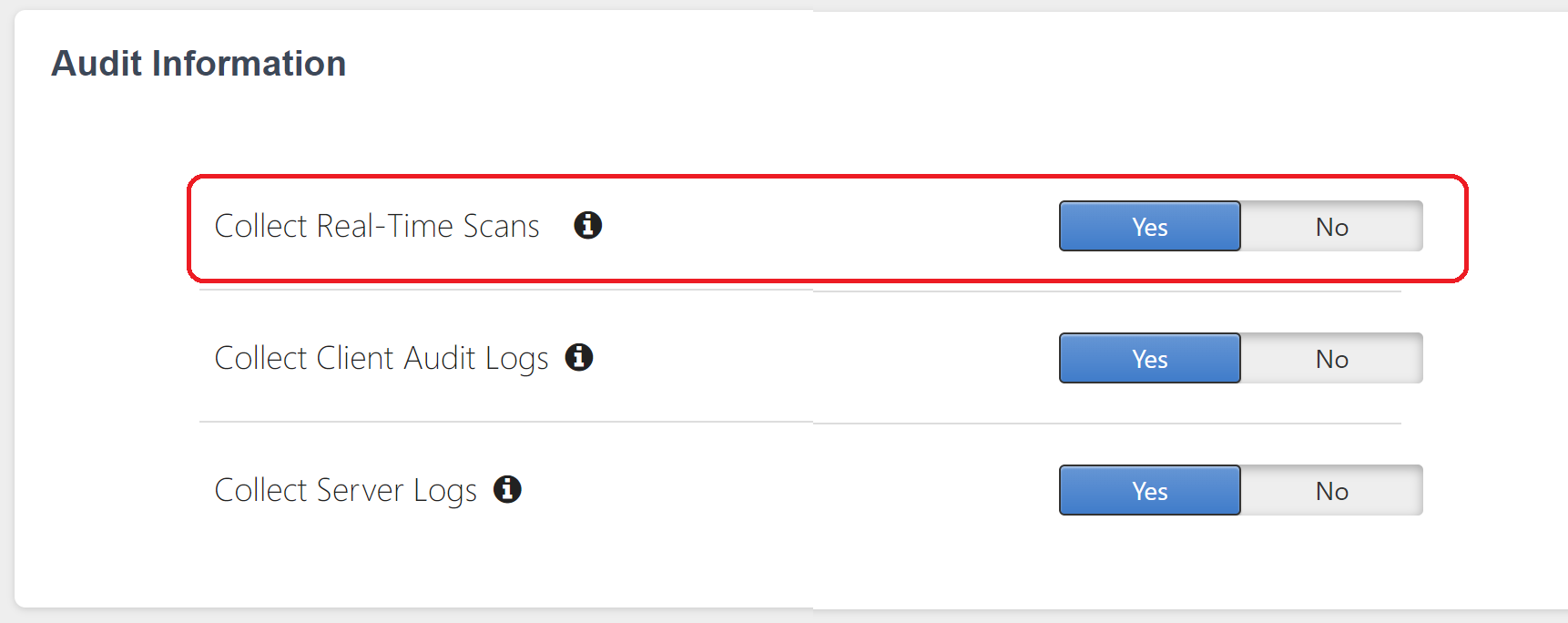Choose Yes for Collect Server Logs

tap(1149, 490)
